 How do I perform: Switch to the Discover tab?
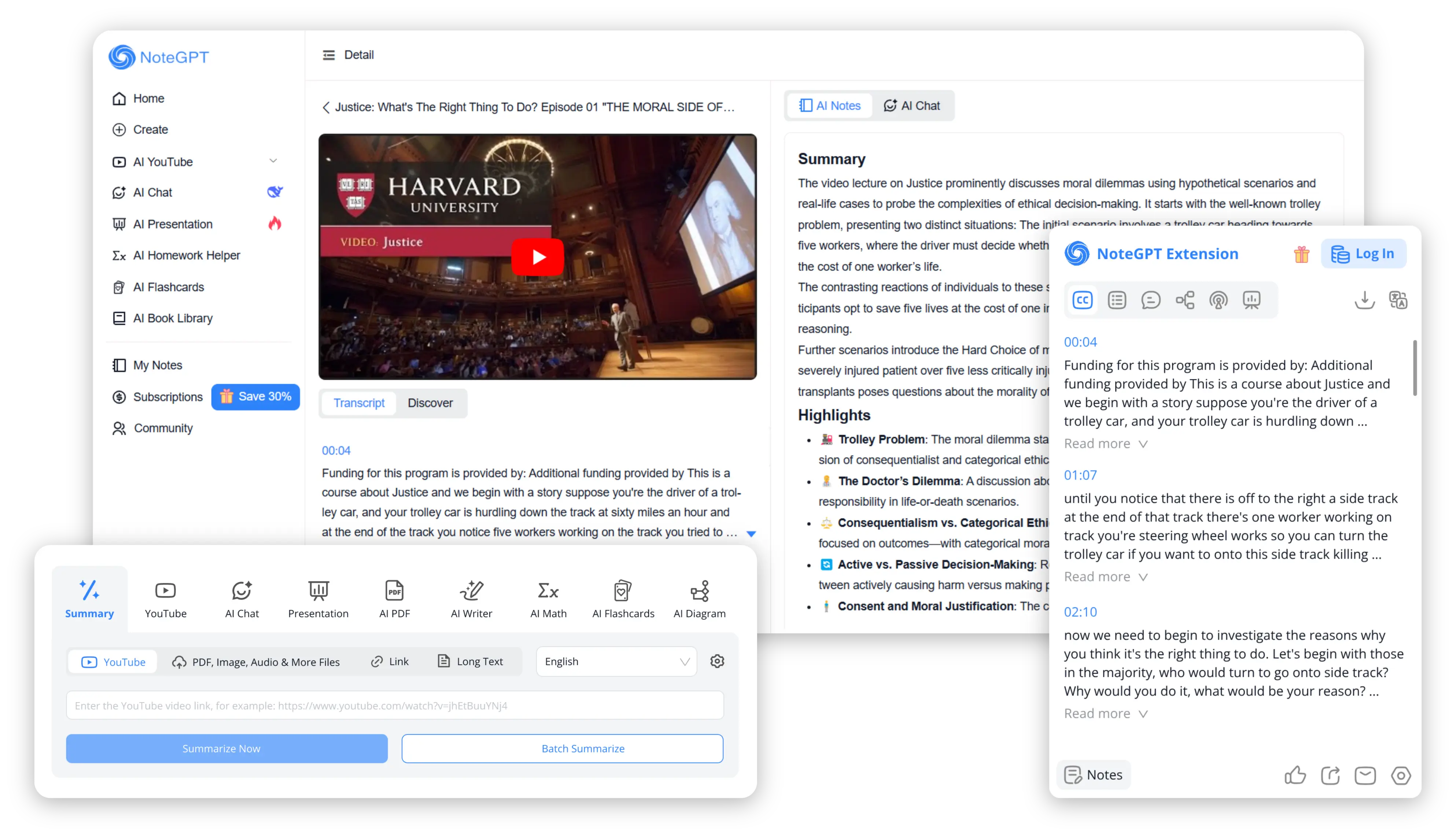point(430,403)
